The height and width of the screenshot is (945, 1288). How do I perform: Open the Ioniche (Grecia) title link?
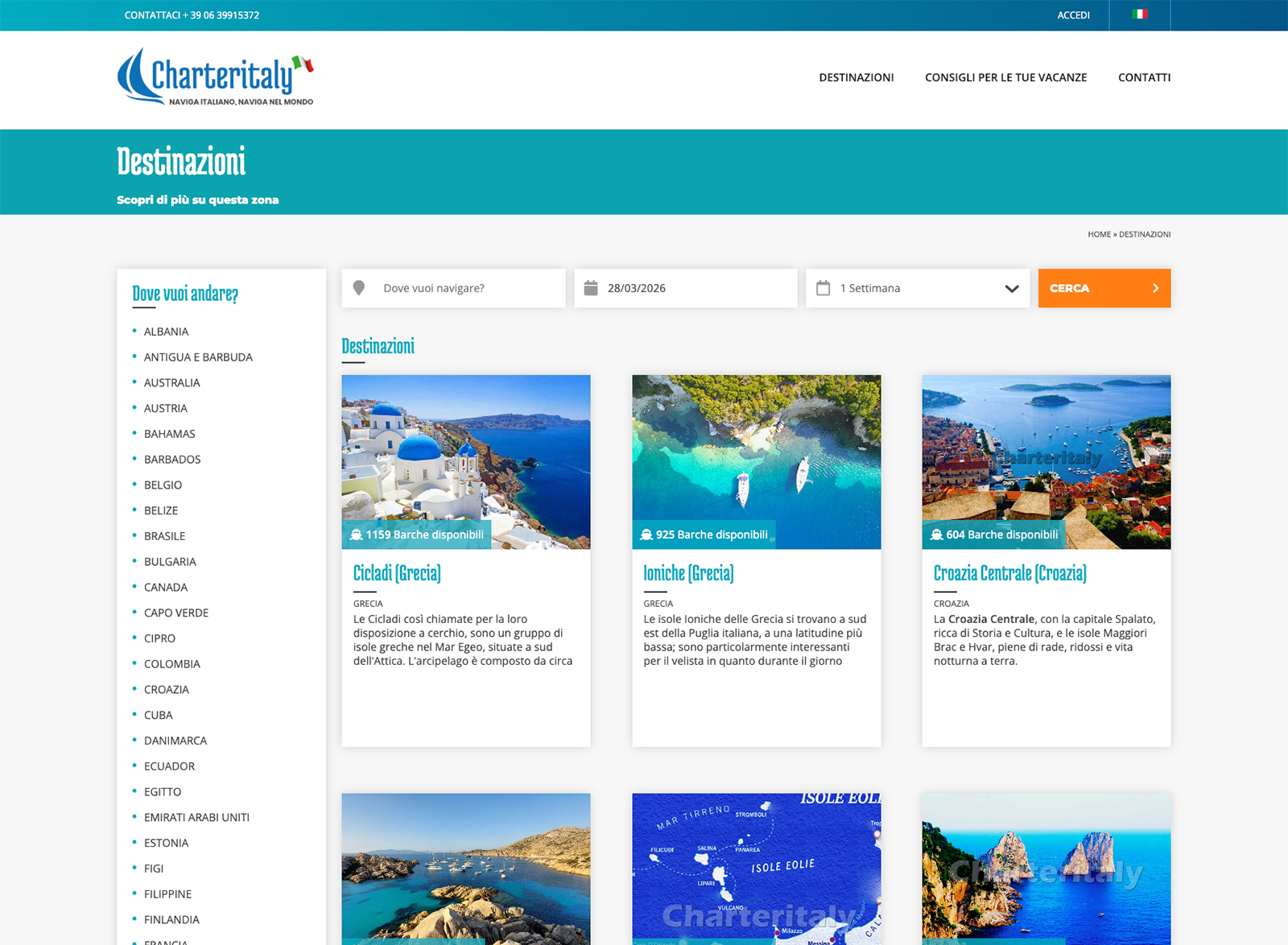(x=688, y=573)
